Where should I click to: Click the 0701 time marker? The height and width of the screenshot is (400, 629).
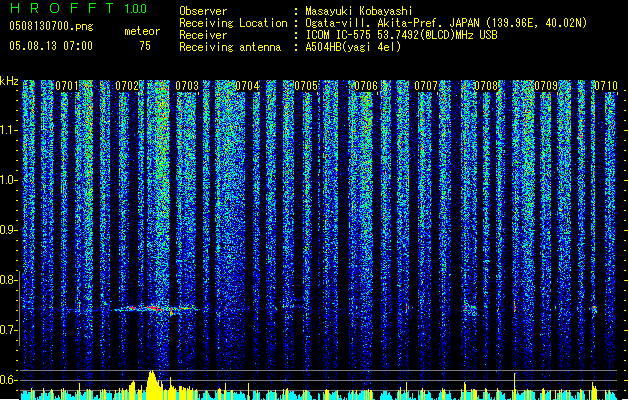(67, 86)
